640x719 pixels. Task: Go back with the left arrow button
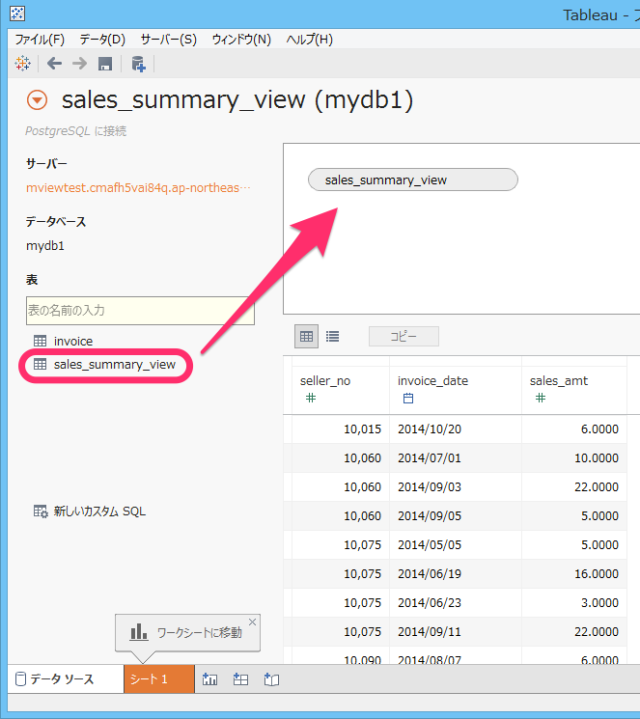click(55, 63)
